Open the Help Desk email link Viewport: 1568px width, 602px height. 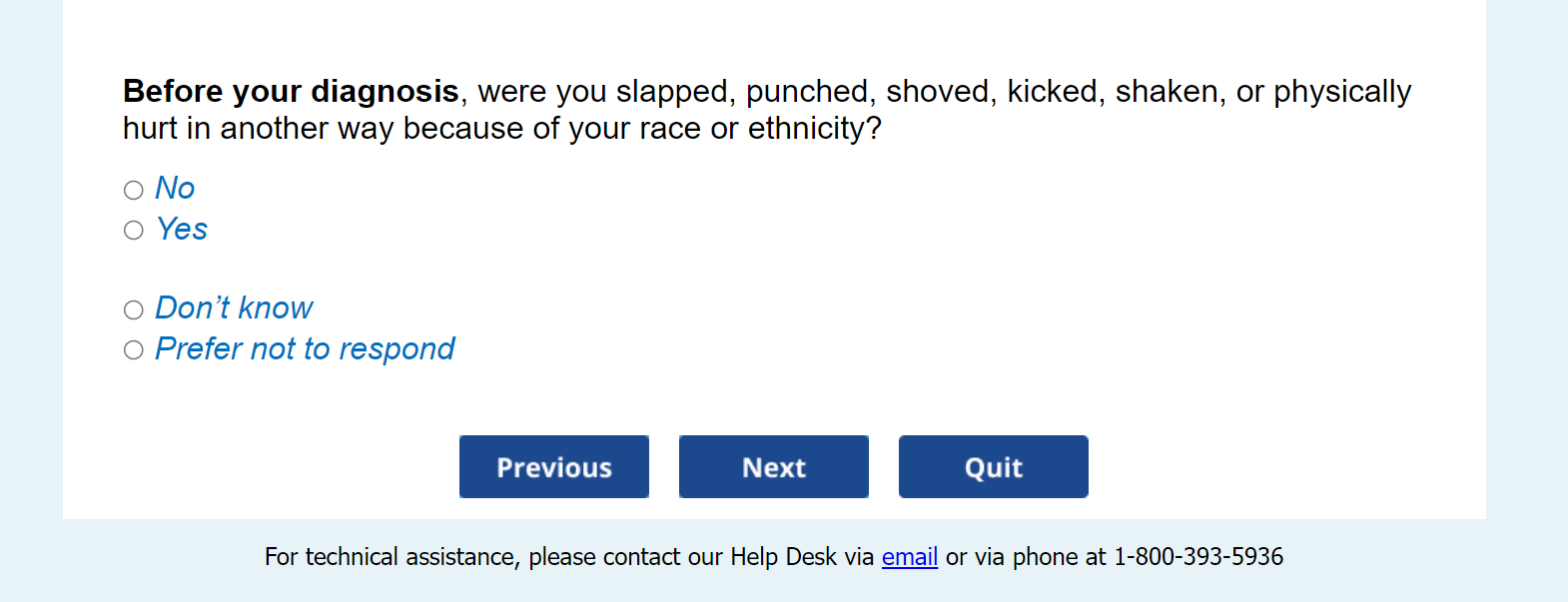909,556
